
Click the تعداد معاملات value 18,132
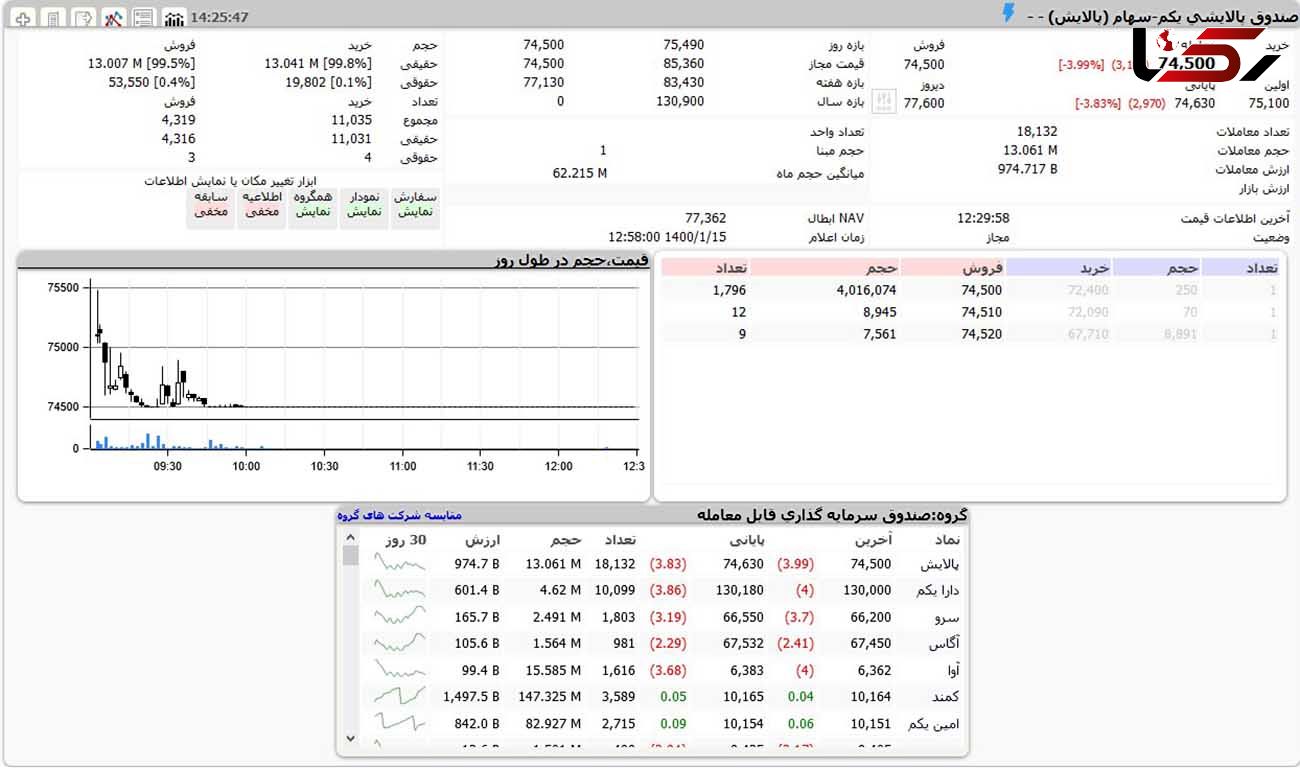tap(1037, 131)
